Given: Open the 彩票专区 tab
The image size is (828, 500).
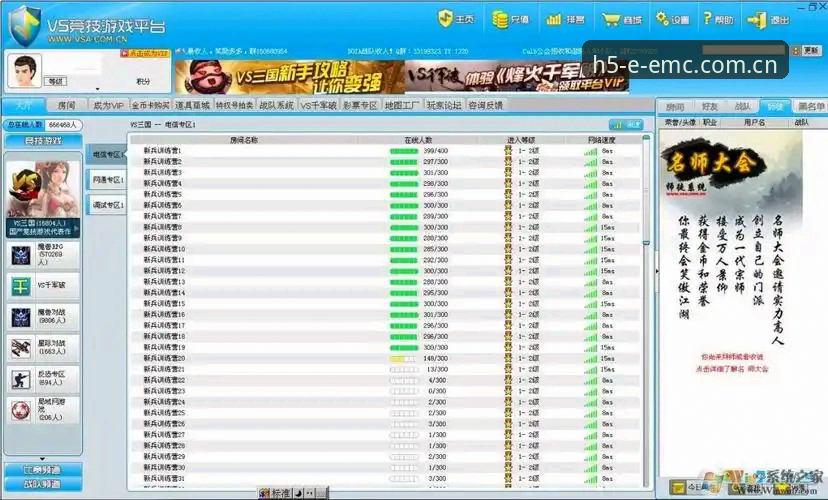Looking at the screenshot, I should point(360,105).
